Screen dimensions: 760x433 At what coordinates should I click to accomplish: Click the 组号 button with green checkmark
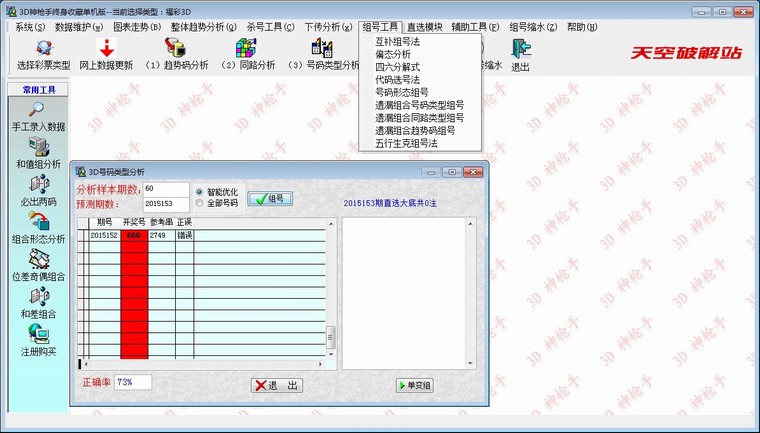click(269, 198)
